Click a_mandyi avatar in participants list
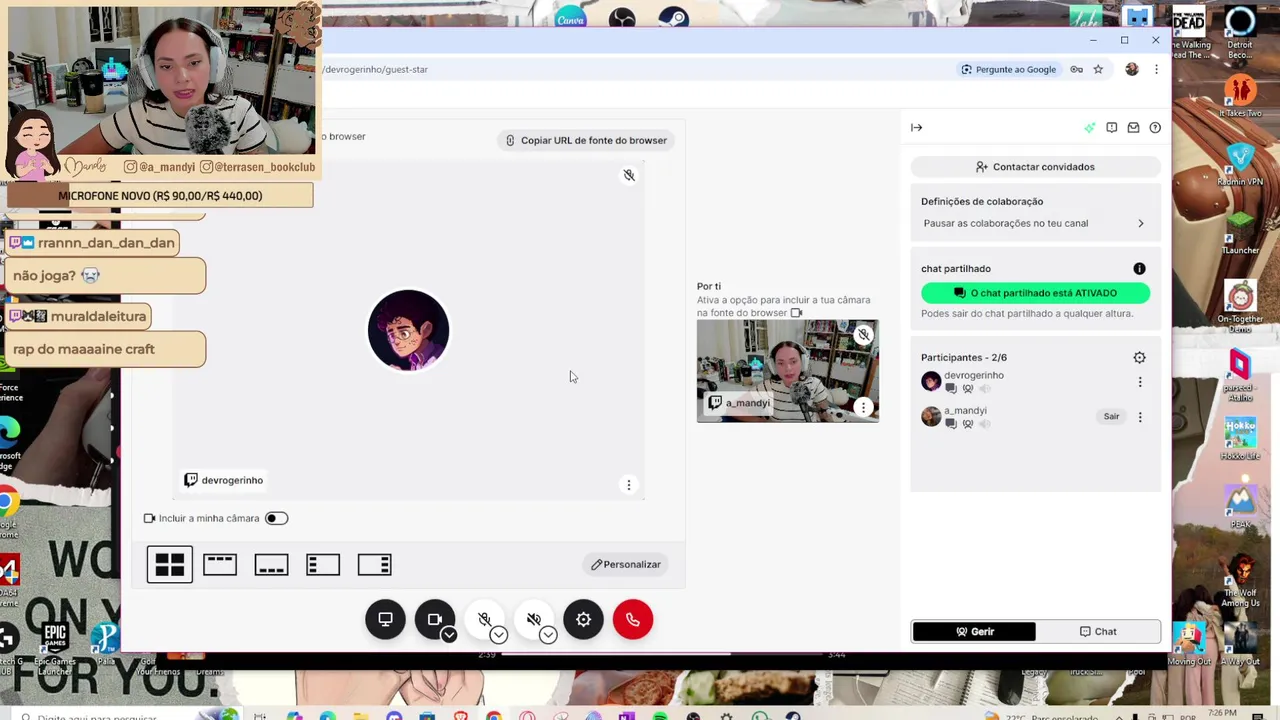This screenshot has width=1280, height=720. [931, 417]
